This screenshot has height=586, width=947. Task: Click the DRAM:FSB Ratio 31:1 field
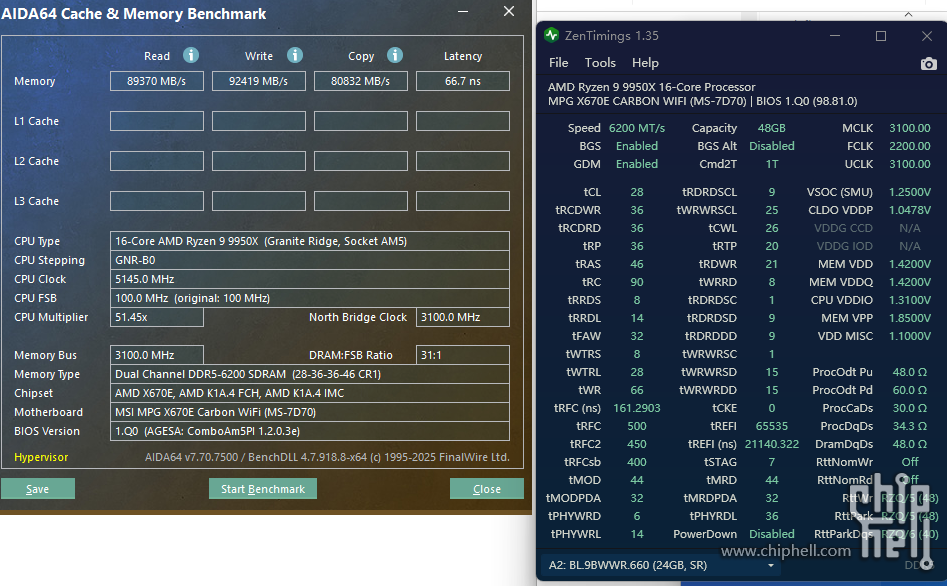[x=463, y=355]
